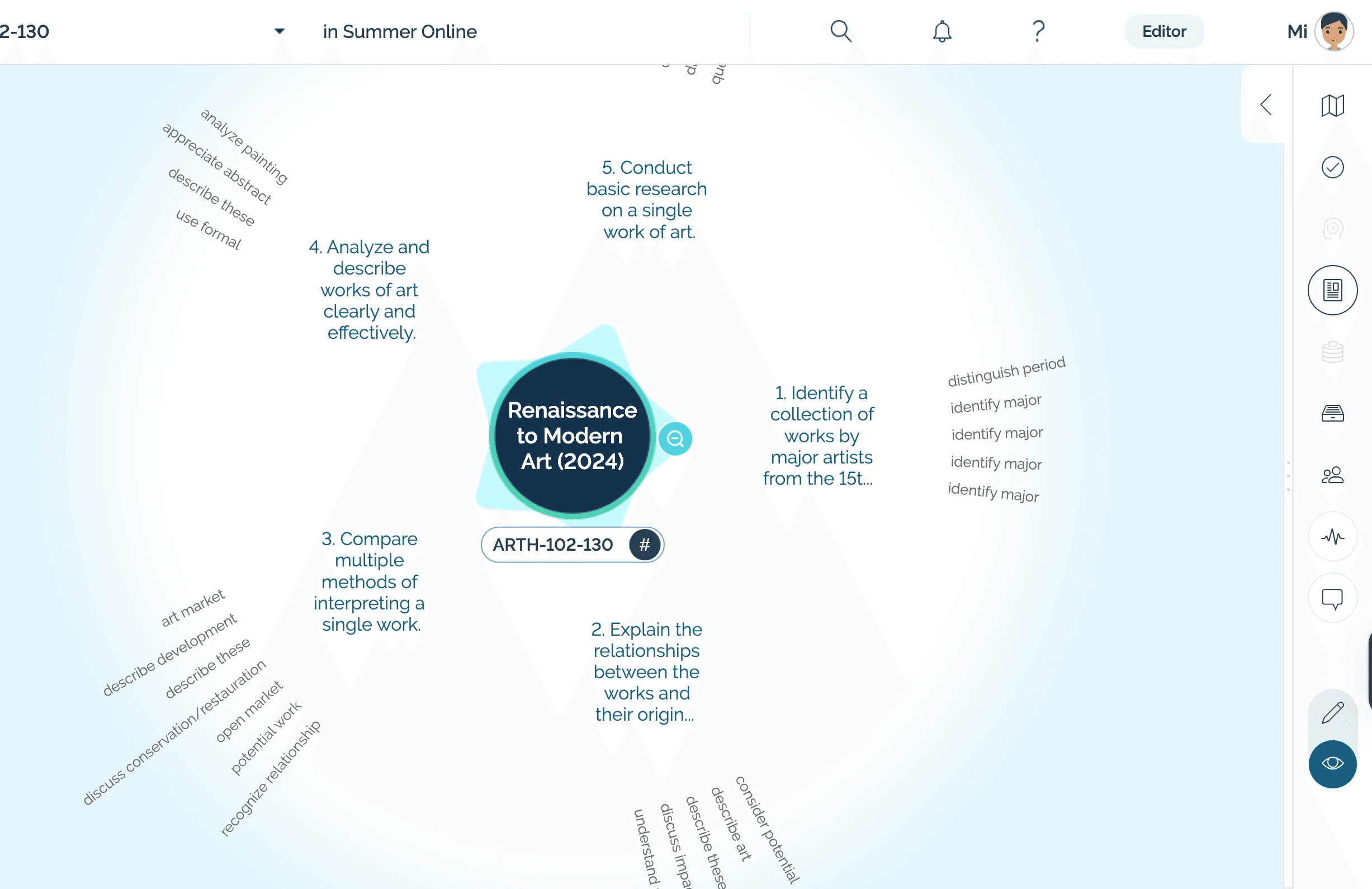Collapse the right side panel chevron
This screenshot has height=889, width=1372.
tap(1266, 105)
